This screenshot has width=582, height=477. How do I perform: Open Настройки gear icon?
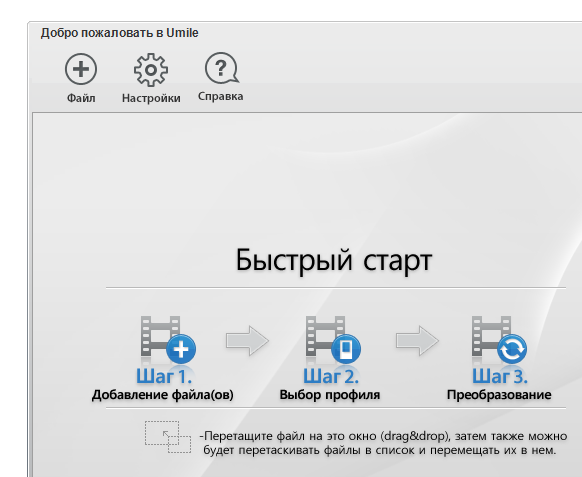click(151, 70)
